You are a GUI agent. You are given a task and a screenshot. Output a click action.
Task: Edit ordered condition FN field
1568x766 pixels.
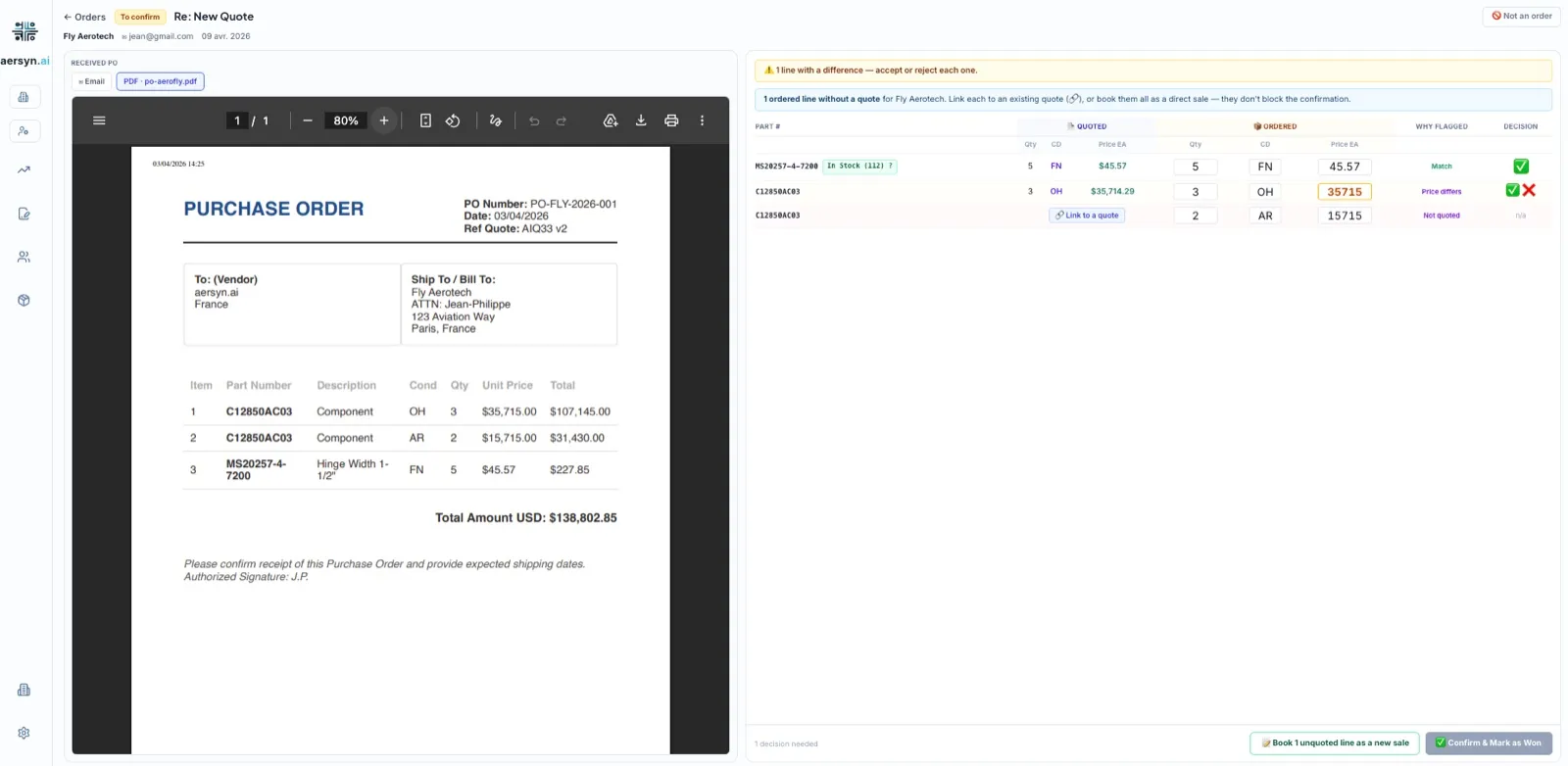point(1265,167)
